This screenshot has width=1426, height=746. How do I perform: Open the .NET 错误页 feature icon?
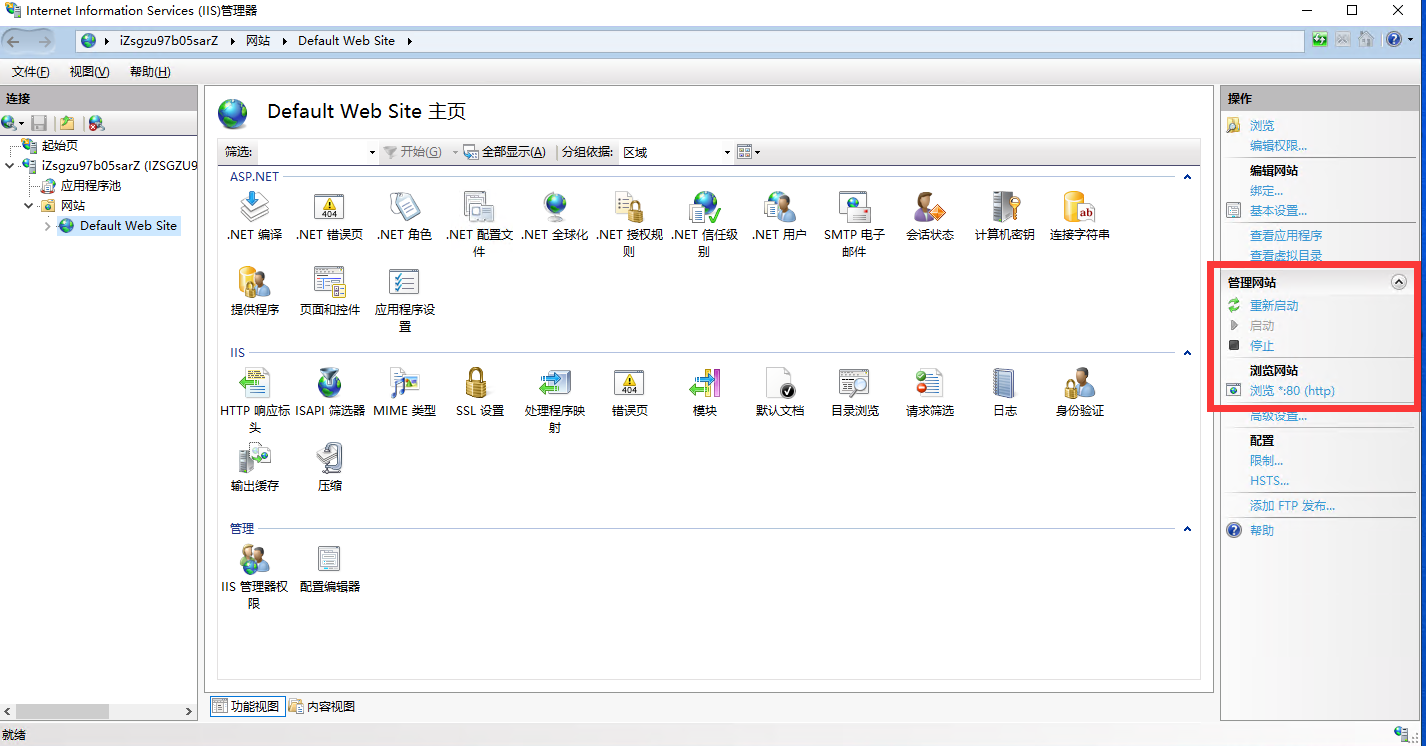pyautogui.click(x=329, y=208)
